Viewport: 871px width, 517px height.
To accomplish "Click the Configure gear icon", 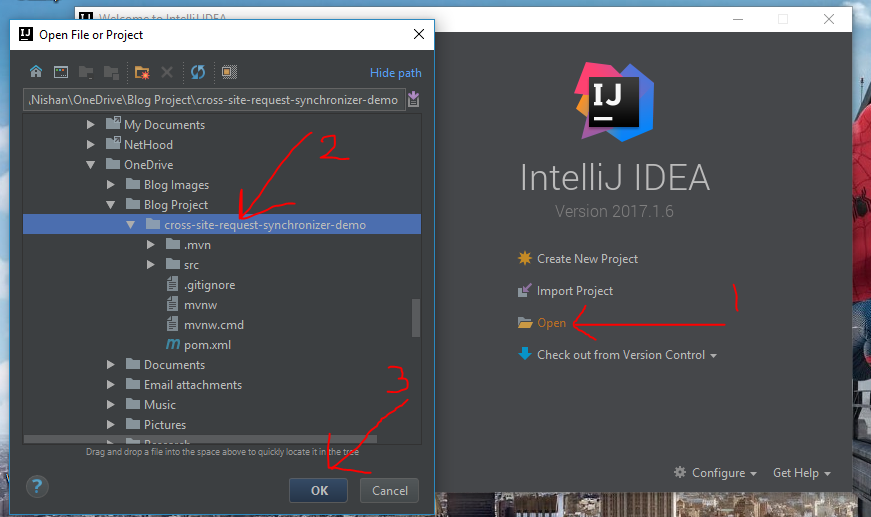I will [x=680, y=472].
